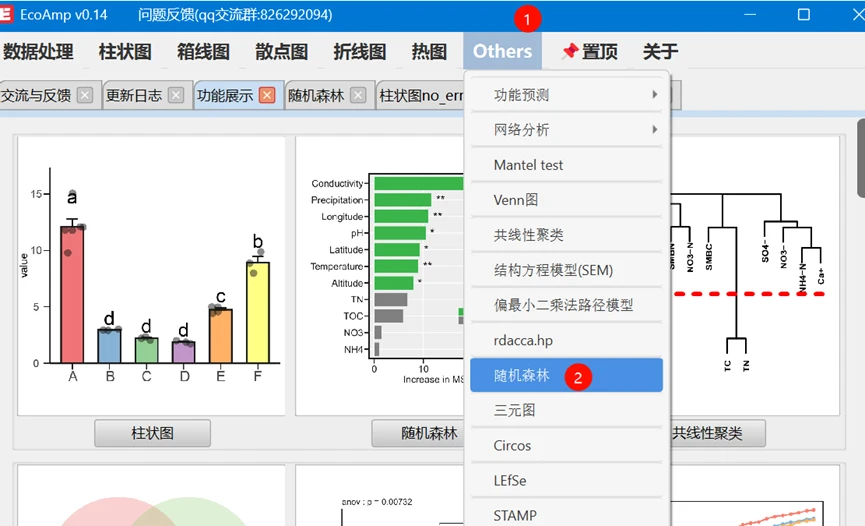Pin window with the 置顶 pushpin
865x526 pixels.
[589, 52]
